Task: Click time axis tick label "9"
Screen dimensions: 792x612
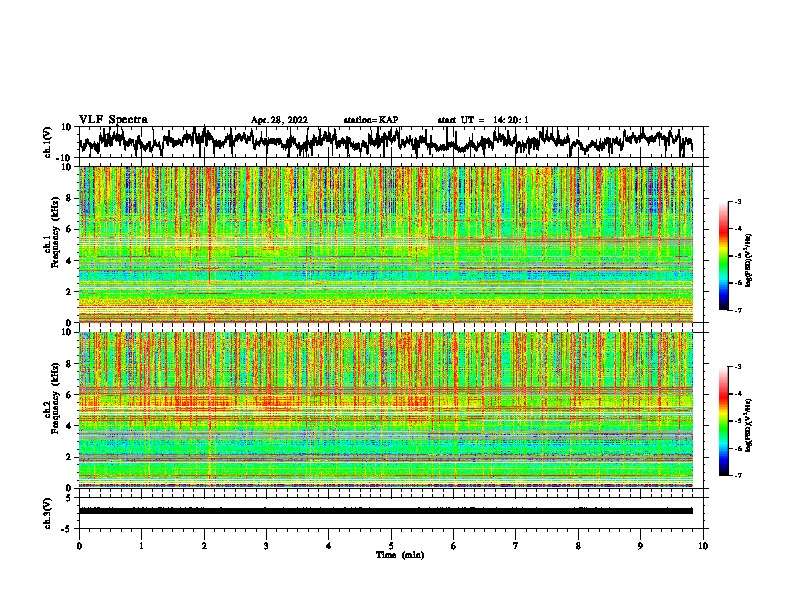Action: point(640,546)
